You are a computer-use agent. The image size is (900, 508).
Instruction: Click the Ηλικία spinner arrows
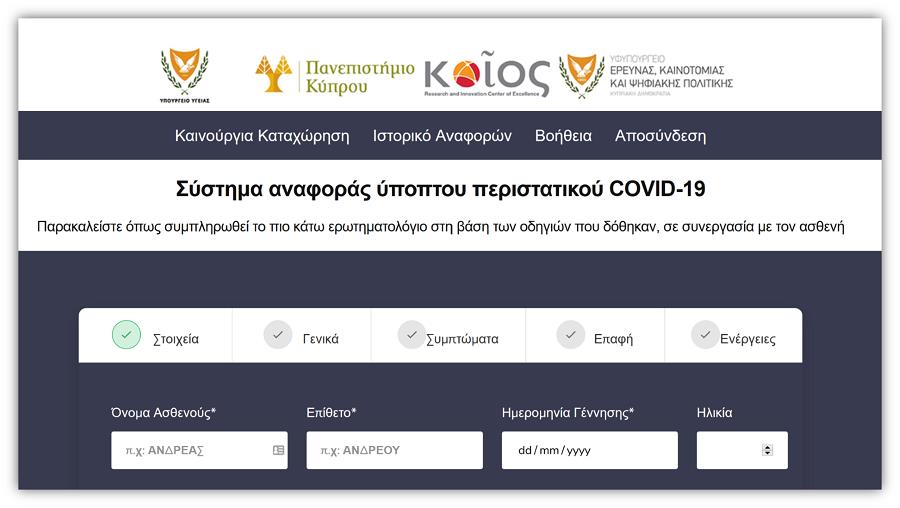767,450
